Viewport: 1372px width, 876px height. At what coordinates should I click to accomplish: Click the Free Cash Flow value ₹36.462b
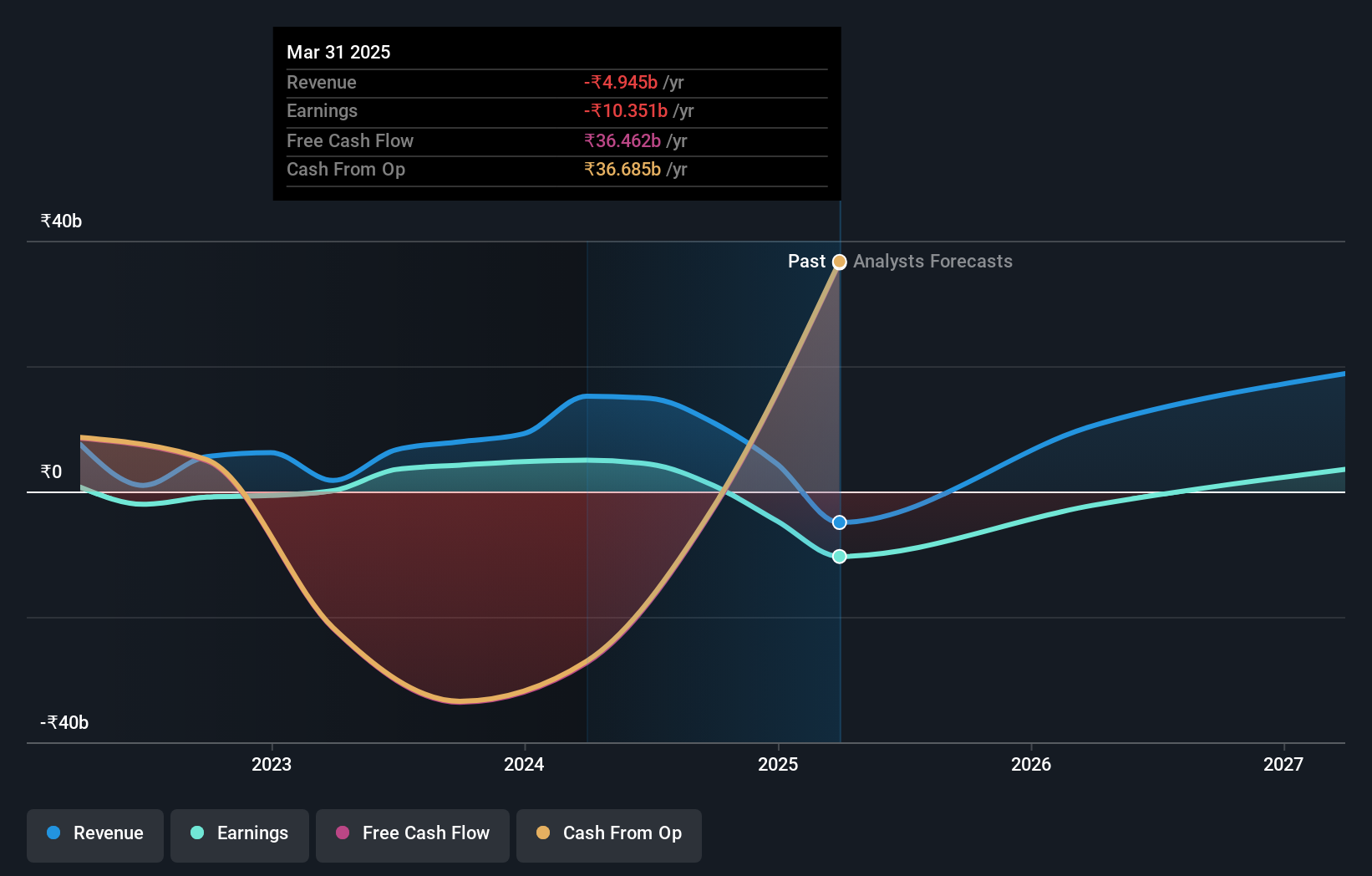622,140
